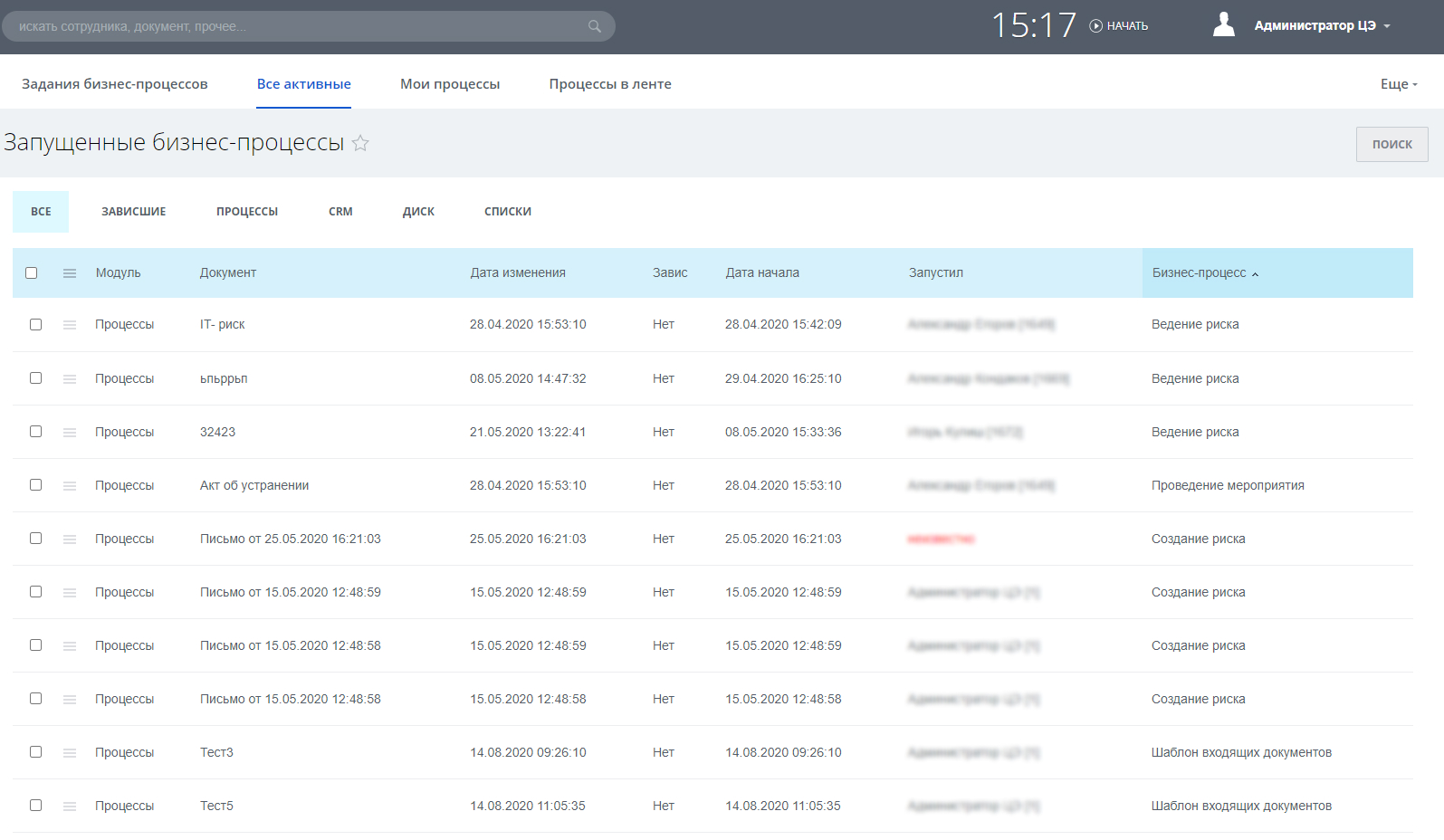Open the row actions menu for Тест5
The width and height of the screenshot is (1444, 840).
point(70,807)
